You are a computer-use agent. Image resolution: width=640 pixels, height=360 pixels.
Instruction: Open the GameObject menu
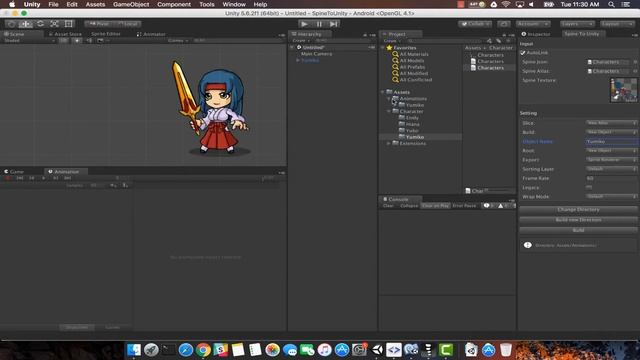click(x=131, y=4)
